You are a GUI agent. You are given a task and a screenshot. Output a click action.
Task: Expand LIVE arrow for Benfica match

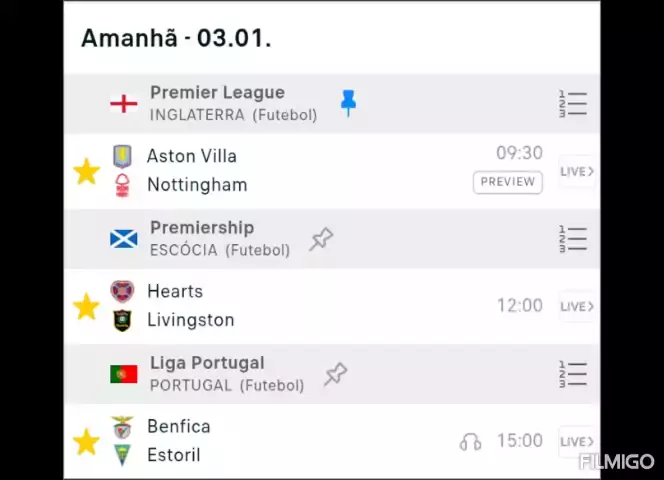tap(577, 441)
